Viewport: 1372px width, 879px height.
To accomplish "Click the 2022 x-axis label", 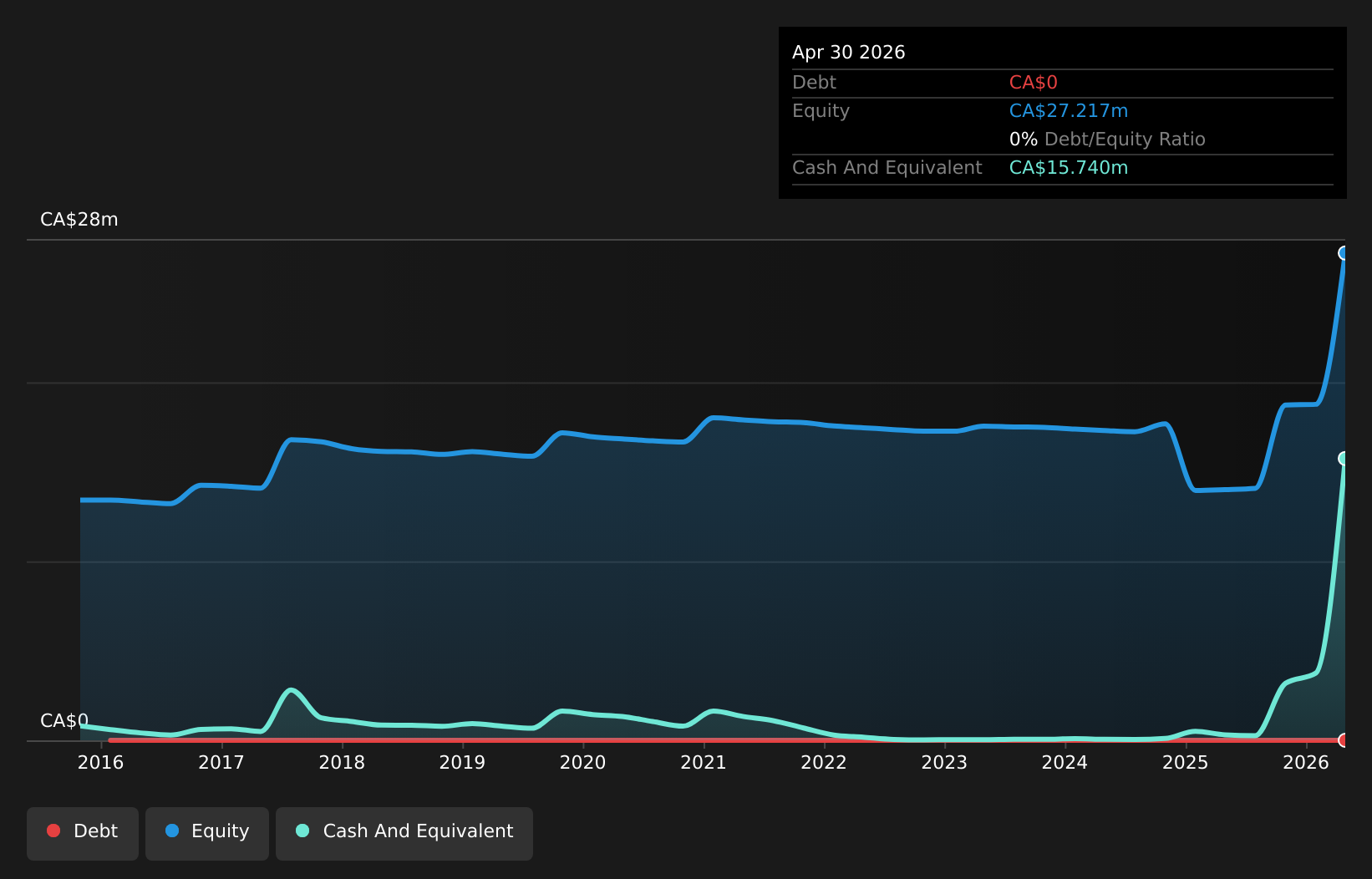I will 824,762.
